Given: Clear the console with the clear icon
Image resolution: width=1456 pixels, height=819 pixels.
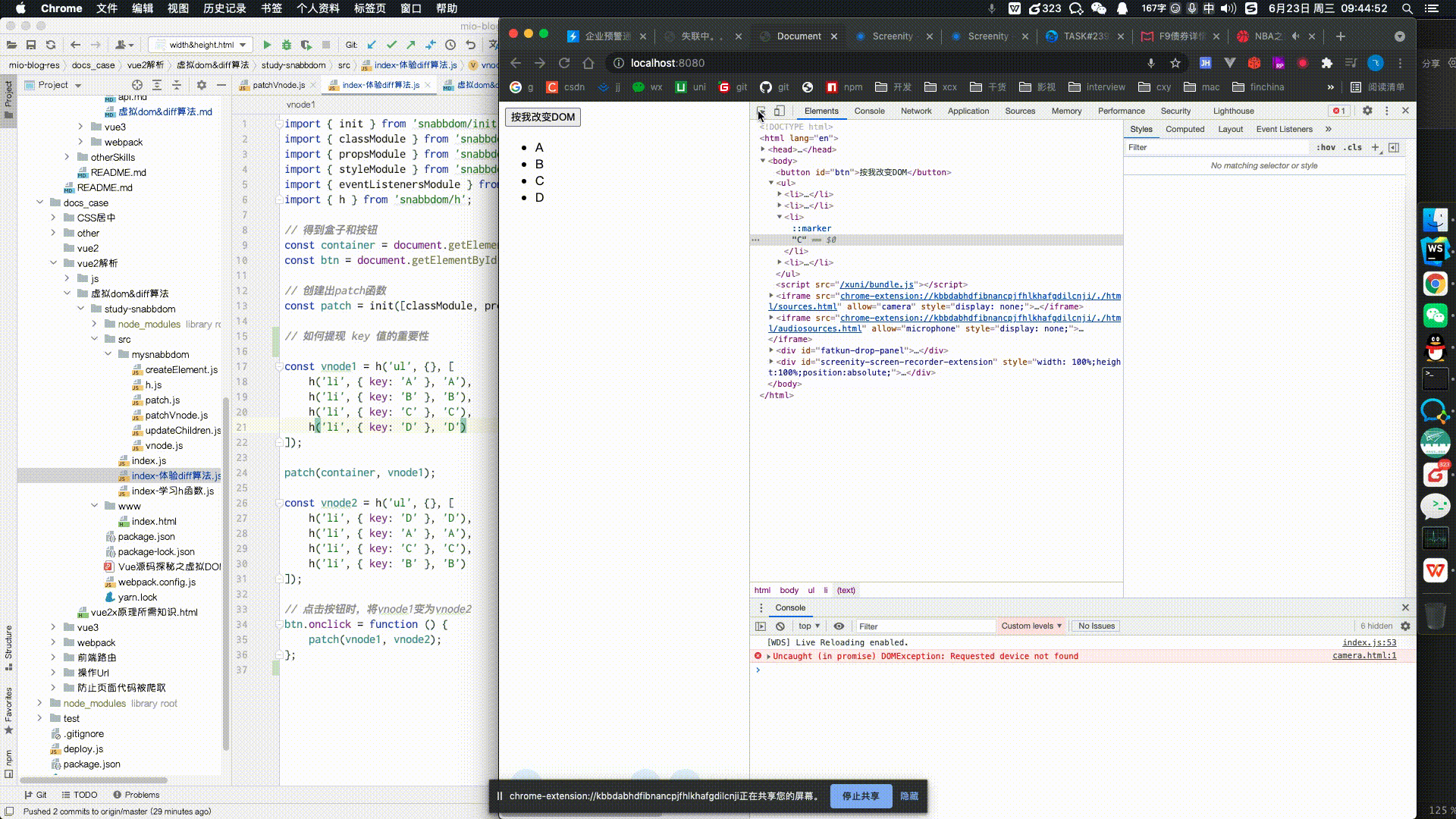Looking at the screenshot, I should [780, 626].
